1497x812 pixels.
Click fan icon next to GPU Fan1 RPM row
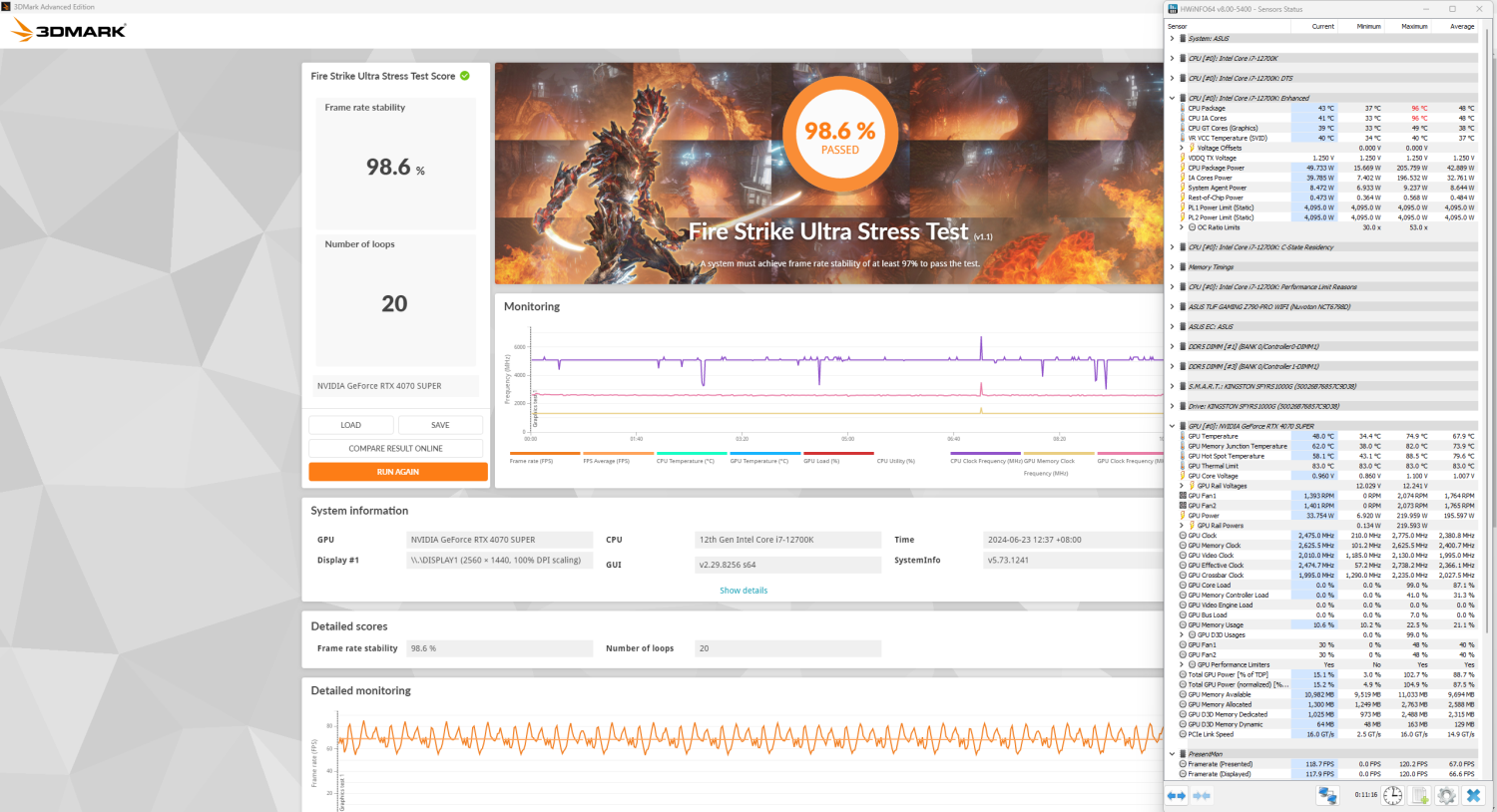1183,496
